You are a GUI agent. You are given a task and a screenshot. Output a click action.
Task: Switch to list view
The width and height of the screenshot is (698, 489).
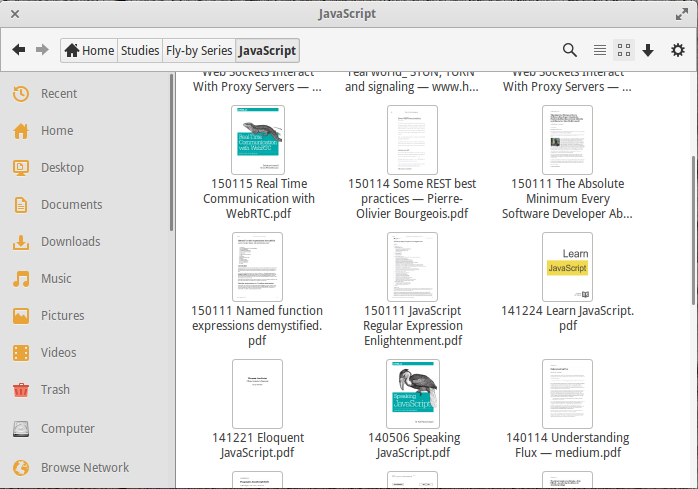(x=600, y=50)
